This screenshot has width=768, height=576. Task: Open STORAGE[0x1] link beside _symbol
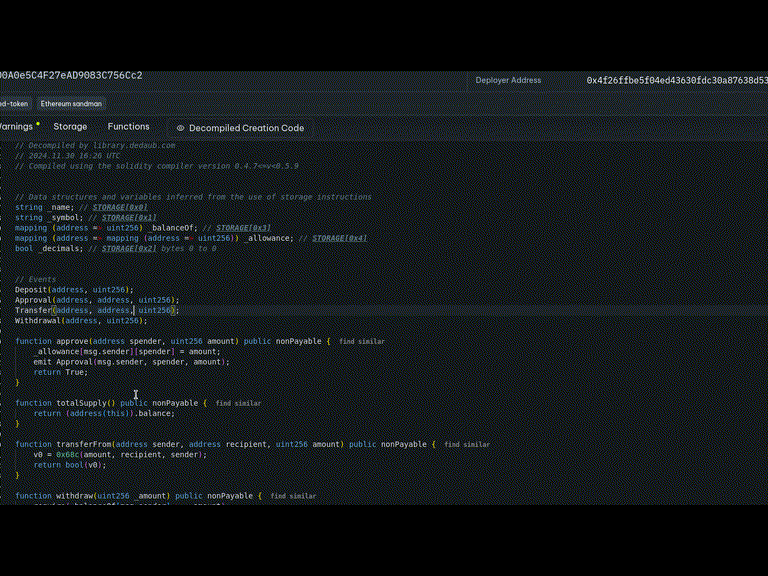(129, 217)
